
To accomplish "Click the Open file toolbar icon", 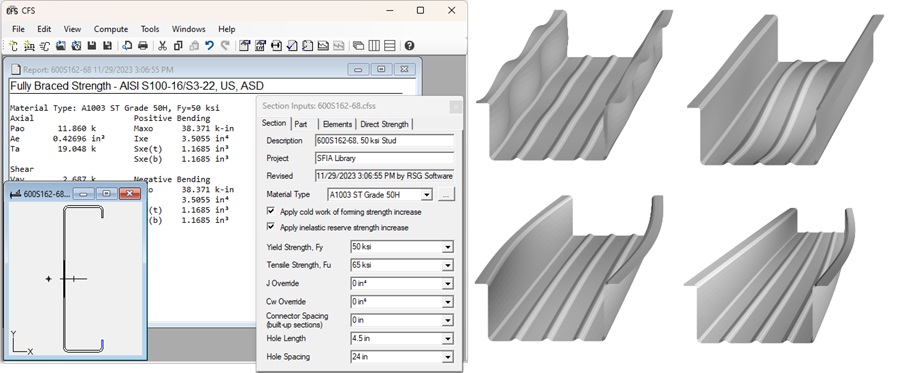I will coord(60,46).
